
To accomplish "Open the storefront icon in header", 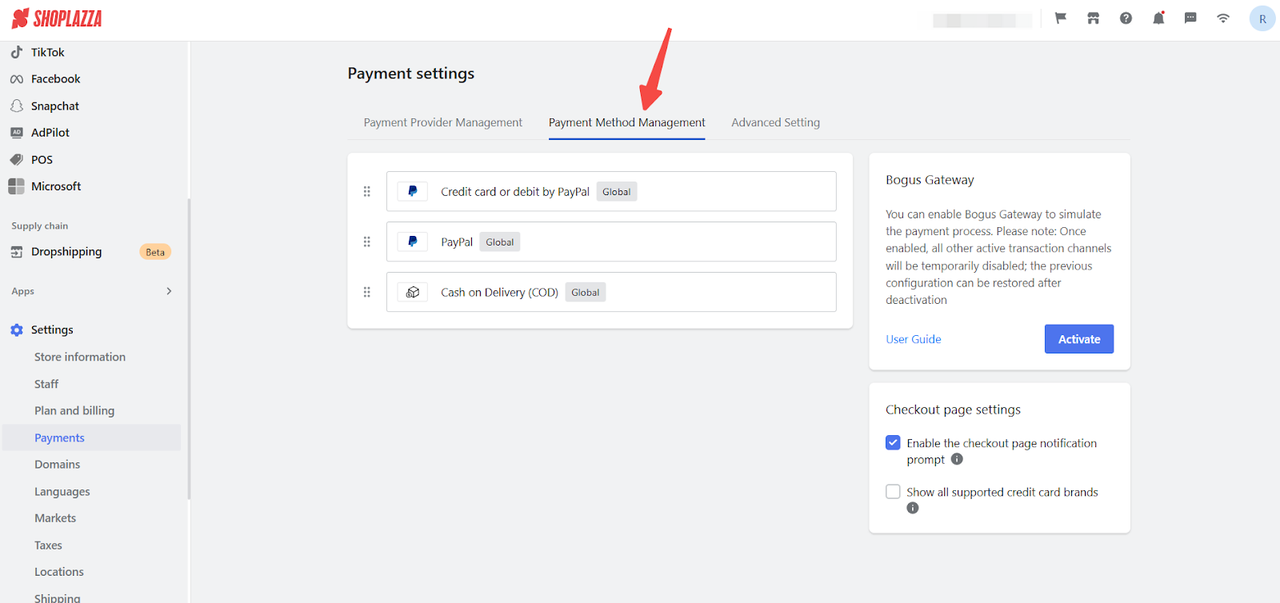I will coord(1093,18).
